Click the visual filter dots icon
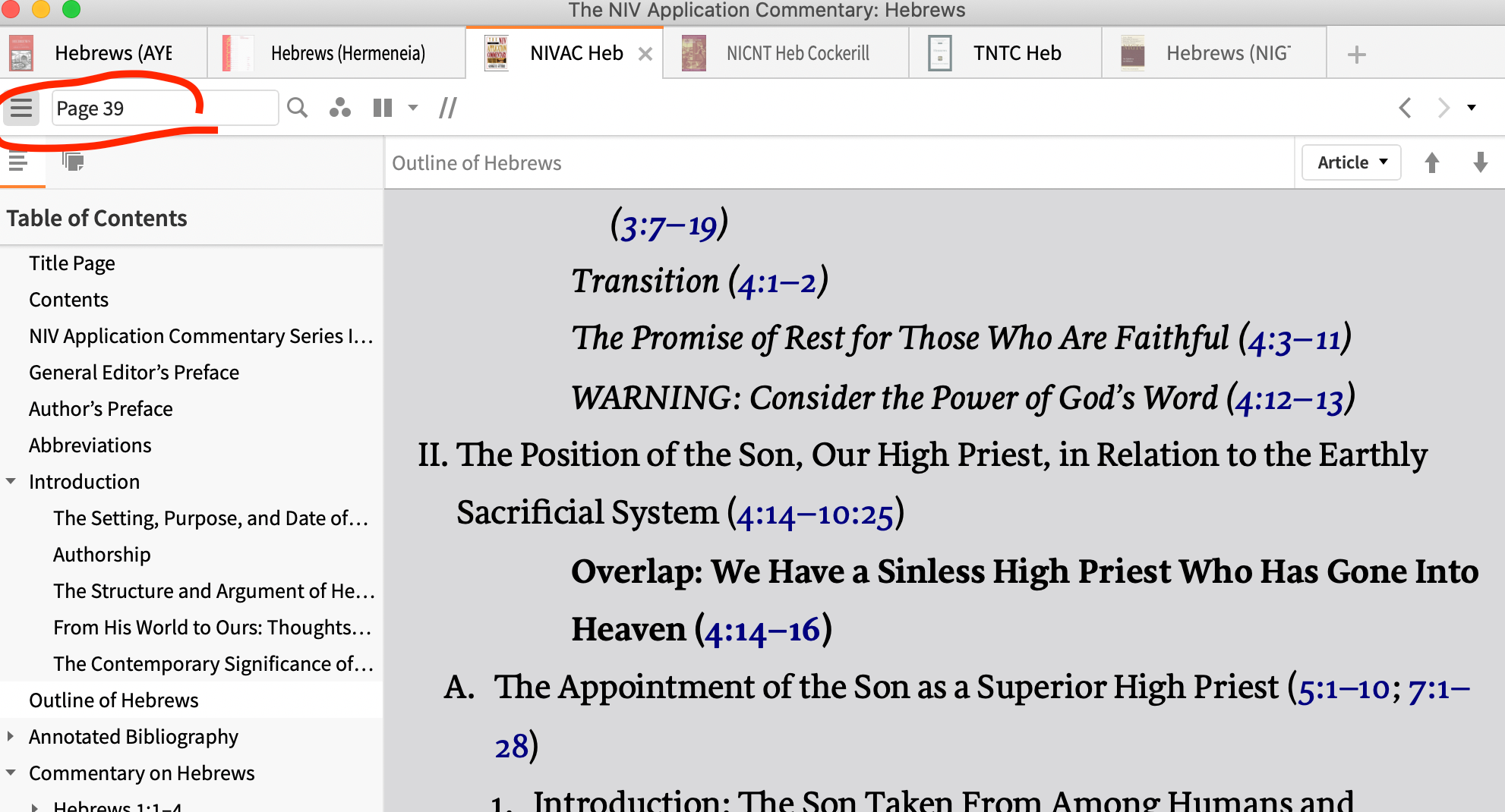Image resolution: width=1505 pixels, height=812 pixels. pyautogui.click(x=339, y=108)
